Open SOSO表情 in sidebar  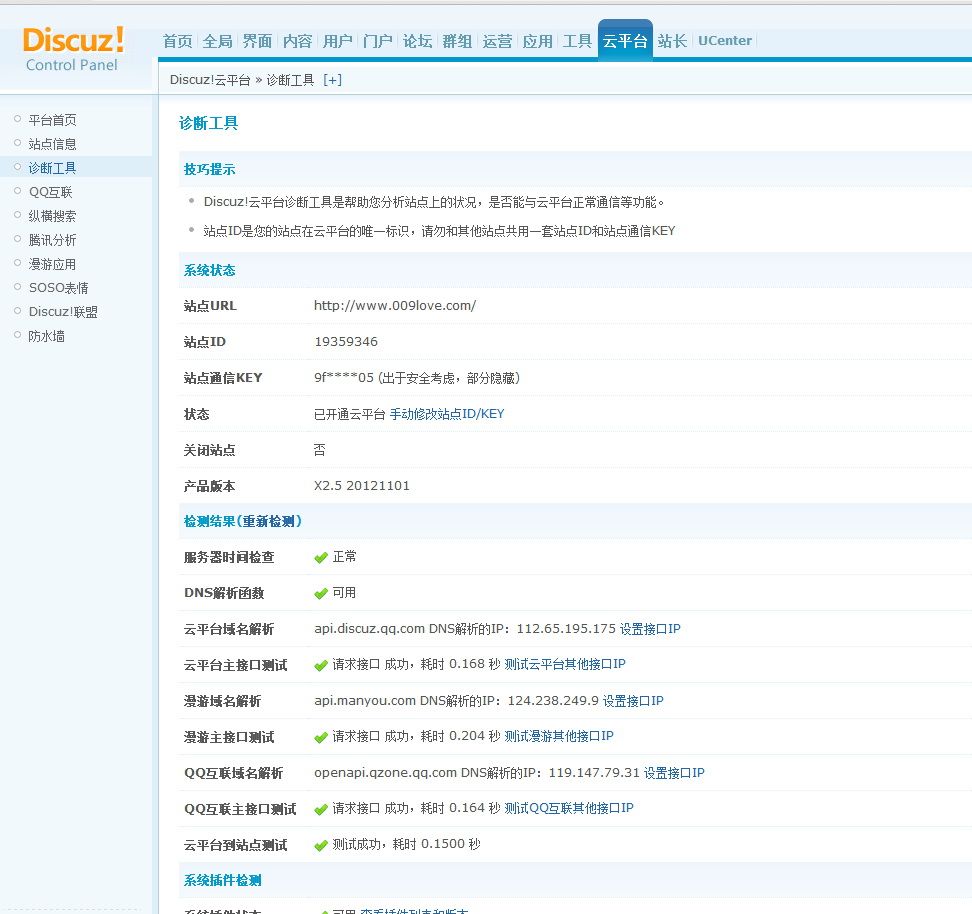(x=59, y=288)
